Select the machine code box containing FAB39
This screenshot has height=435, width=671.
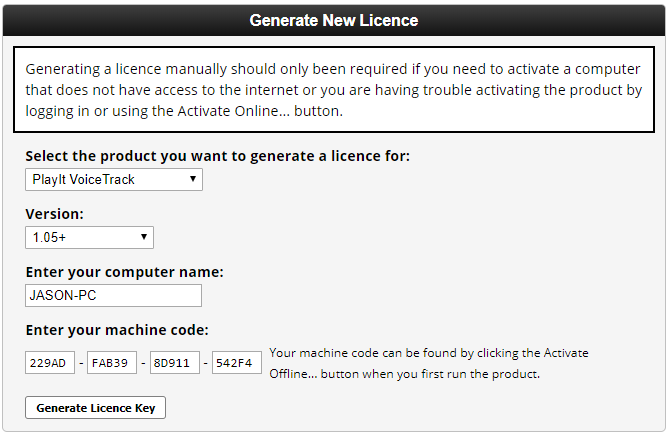pyautogui.click(x=112, y=363)
